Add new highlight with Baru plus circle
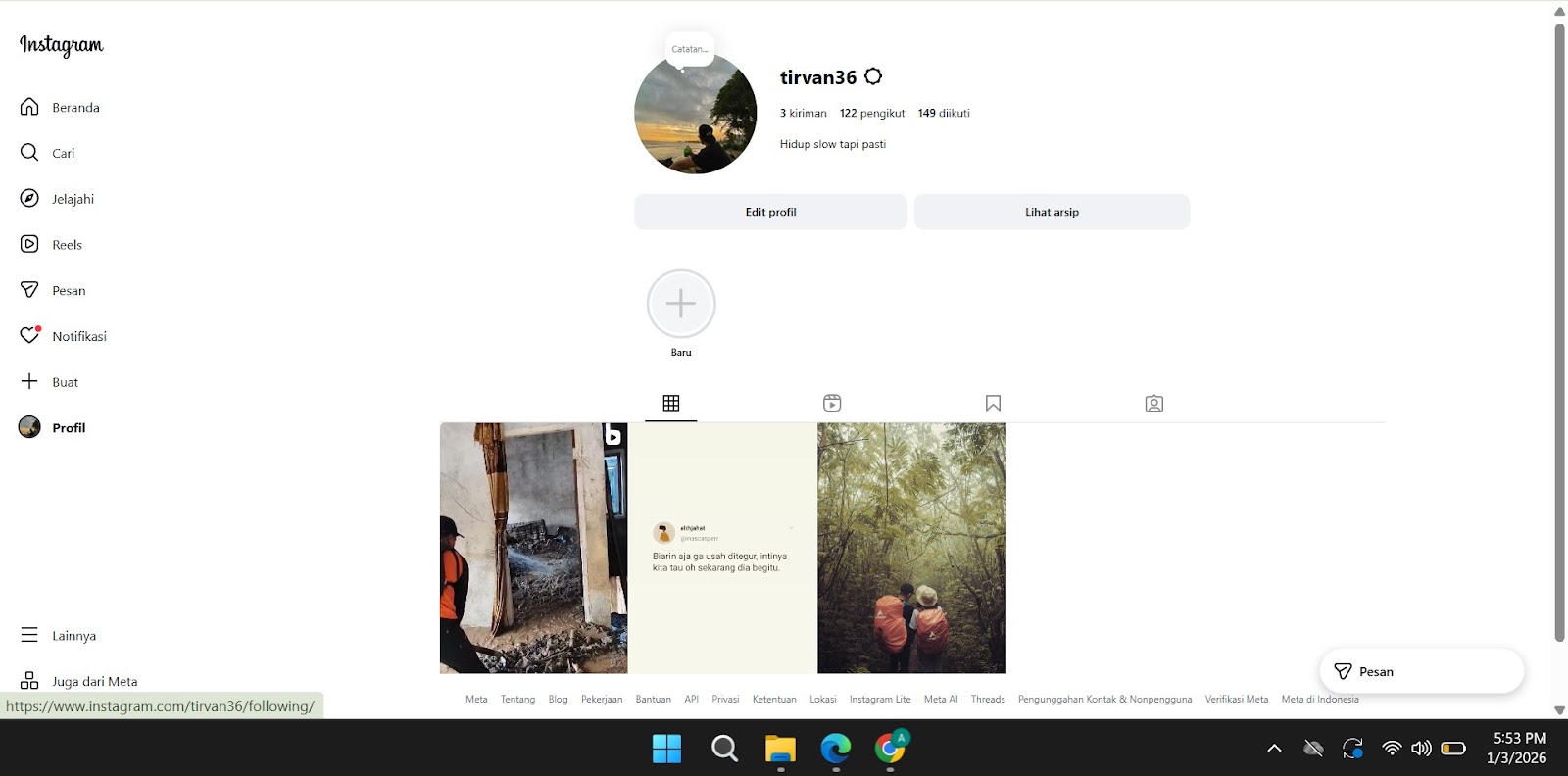 [681, 305]
